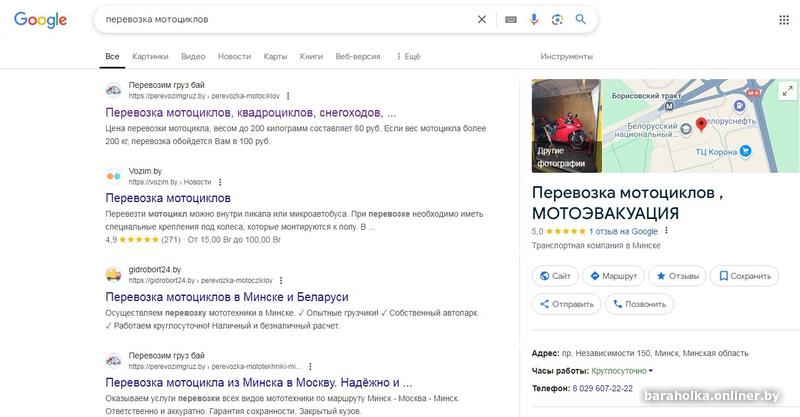Image resolution: width=800 pixels, height=417 pixels.
Task: Open the Google apps grid icon
Action: [x=784, y=20]
